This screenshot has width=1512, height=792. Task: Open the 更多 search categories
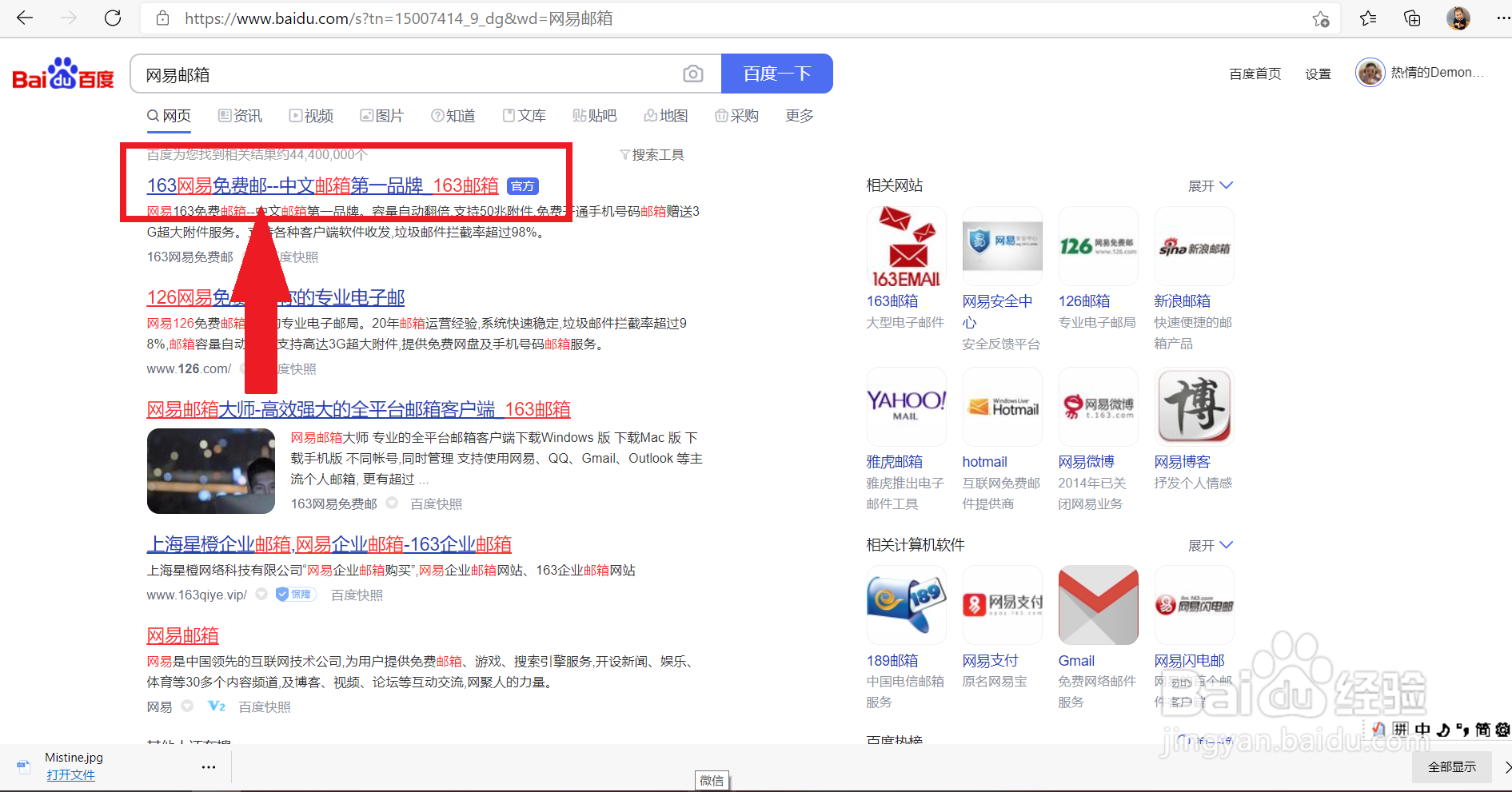[x=800, y=116]
